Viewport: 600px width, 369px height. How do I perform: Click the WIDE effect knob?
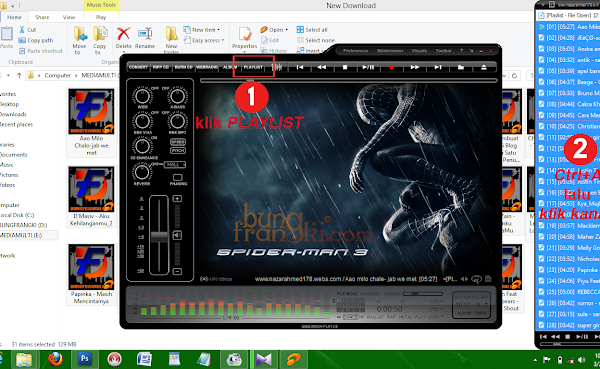point(142,96)
